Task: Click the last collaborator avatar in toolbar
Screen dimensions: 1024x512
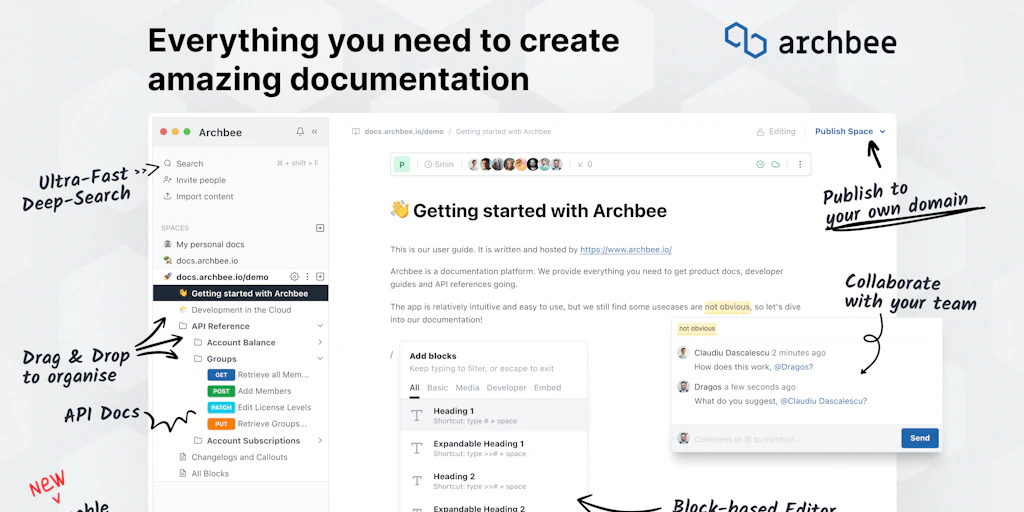Action: [556, 165]
